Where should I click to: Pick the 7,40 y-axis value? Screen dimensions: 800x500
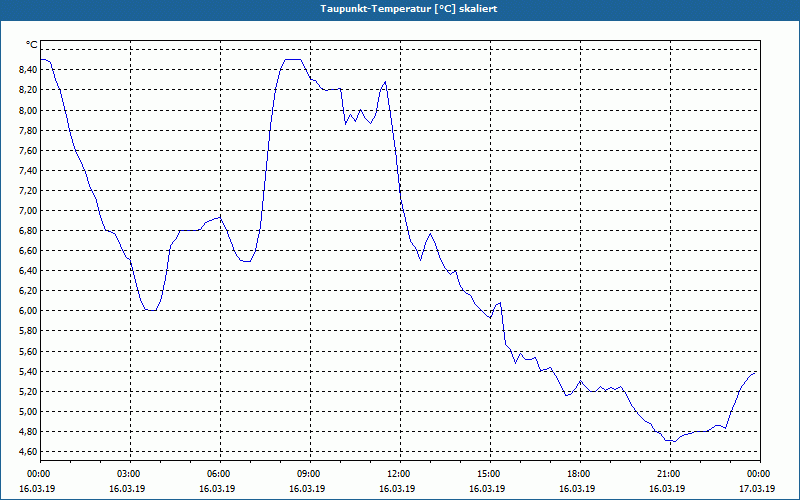pos(28,170)
